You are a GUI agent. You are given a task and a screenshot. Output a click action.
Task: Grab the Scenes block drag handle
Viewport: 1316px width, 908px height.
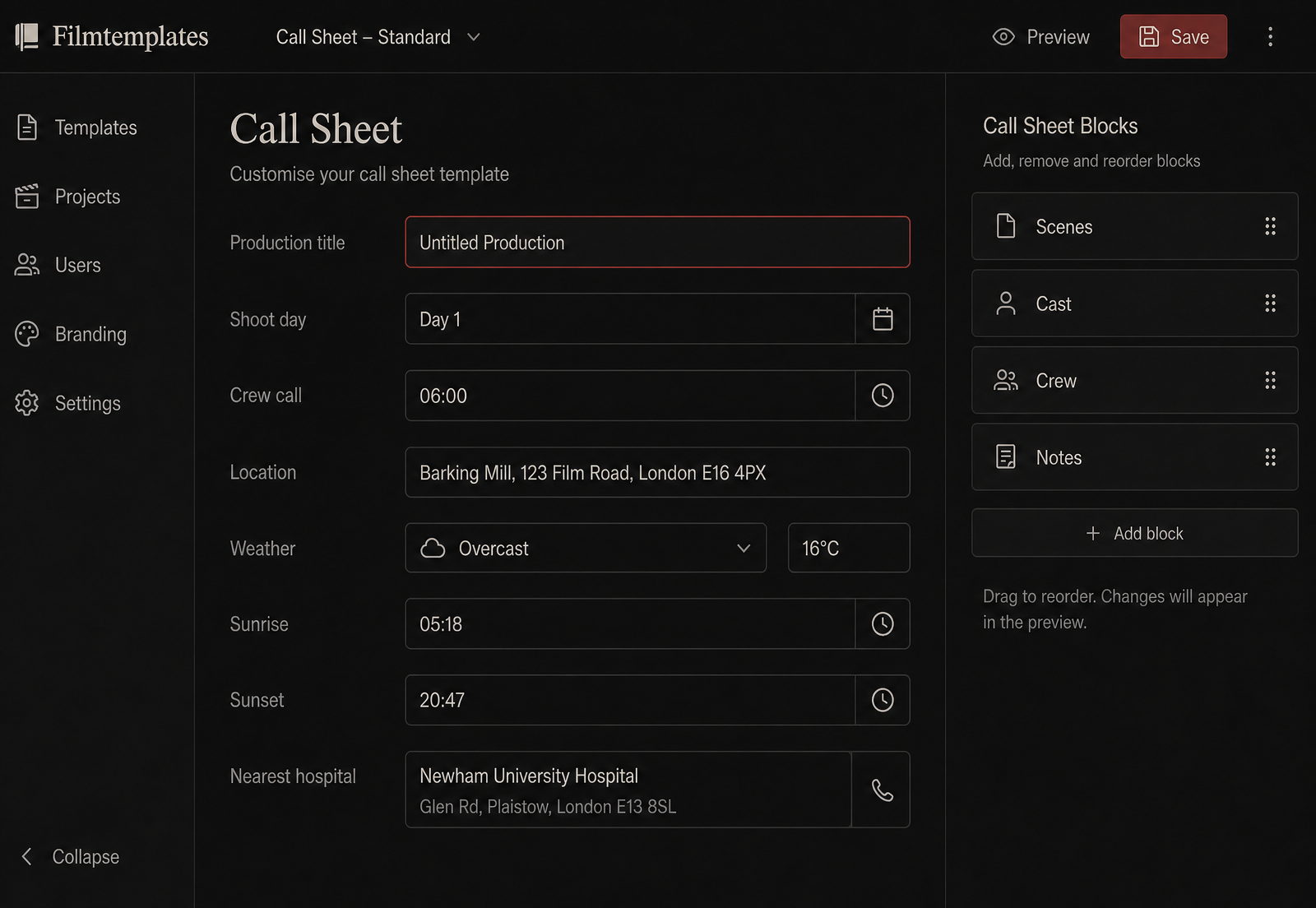tap(1270, 226)
